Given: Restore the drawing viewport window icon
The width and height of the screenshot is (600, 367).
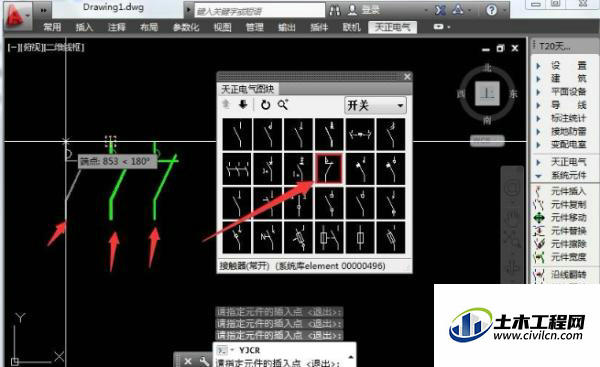Looking at the screenshot, I should point(500,48).
